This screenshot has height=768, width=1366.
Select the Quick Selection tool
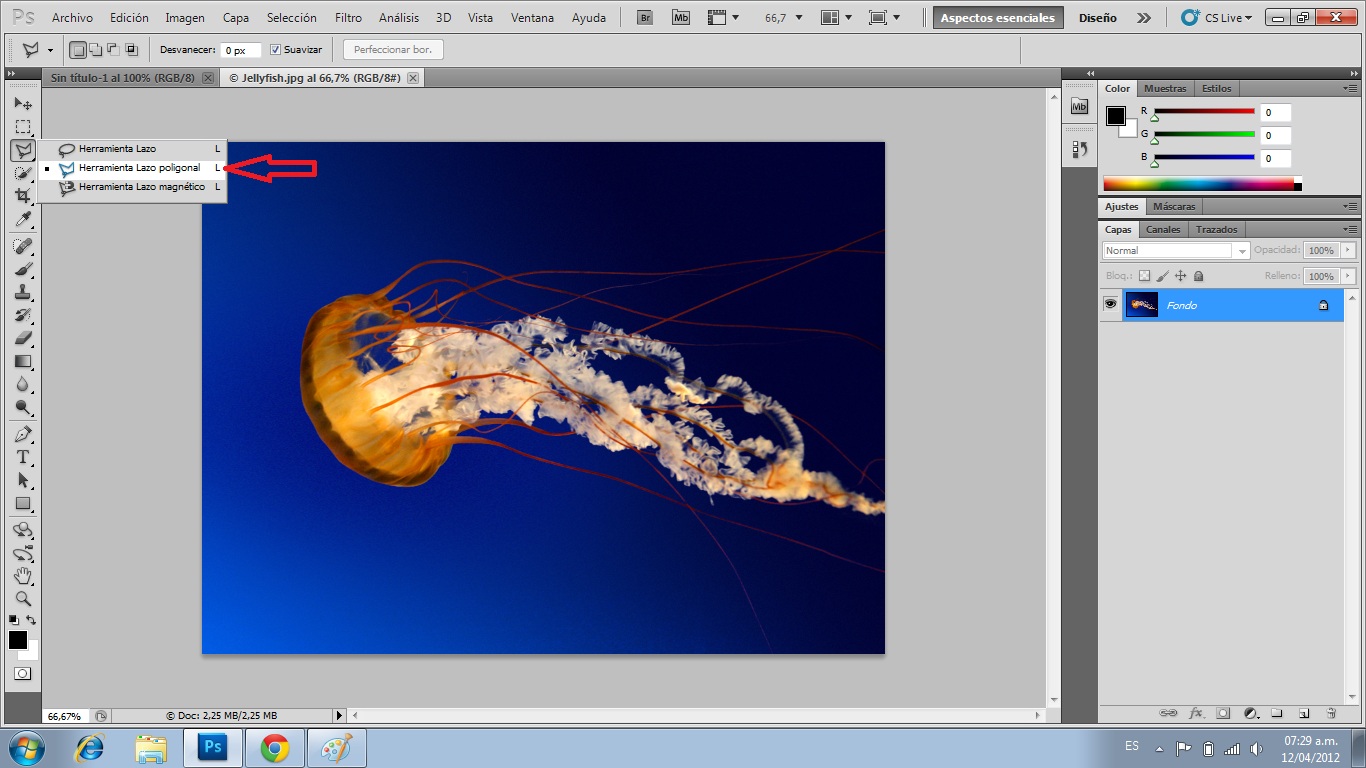tap(22, 174)
